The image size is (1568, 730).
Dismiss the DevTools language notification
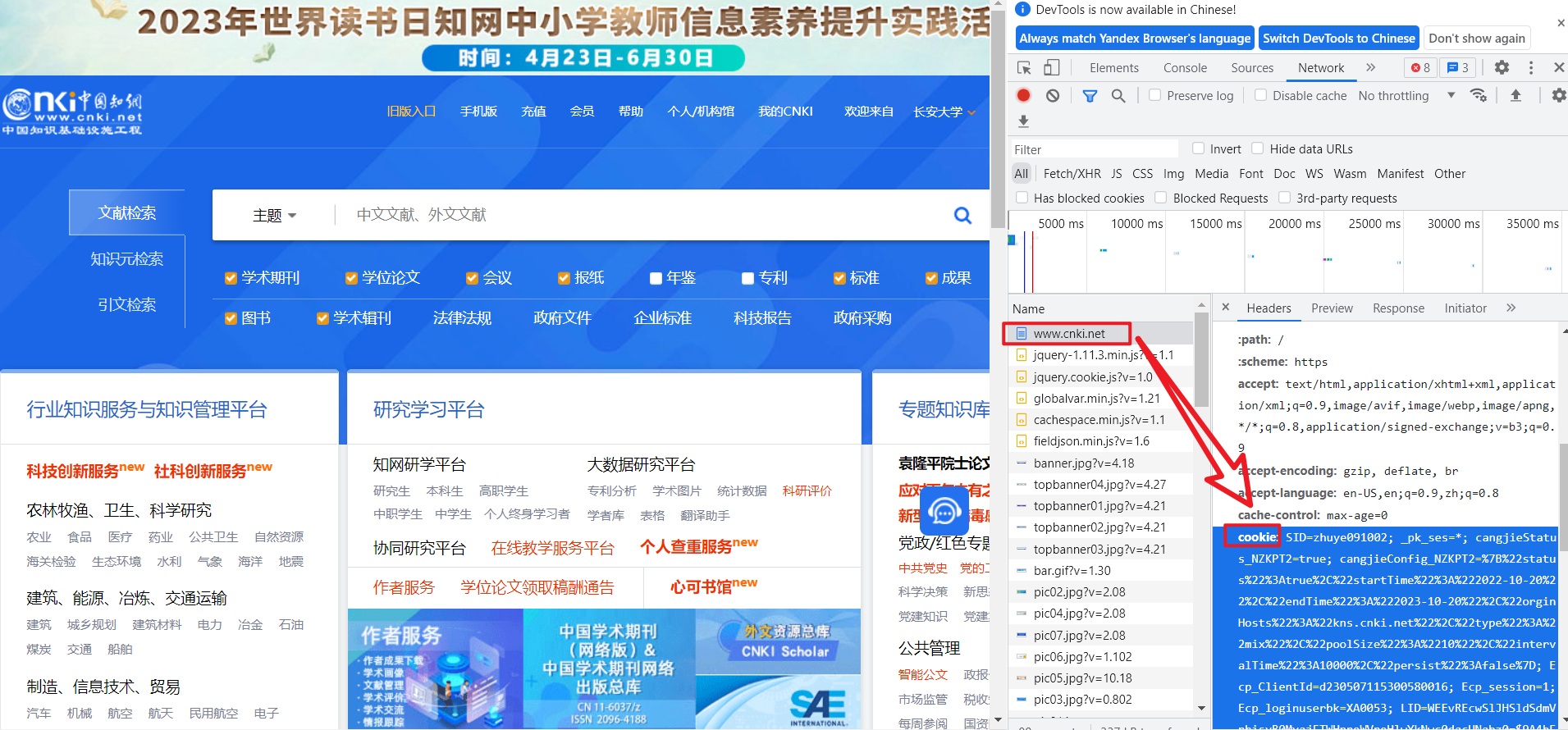1560,23
